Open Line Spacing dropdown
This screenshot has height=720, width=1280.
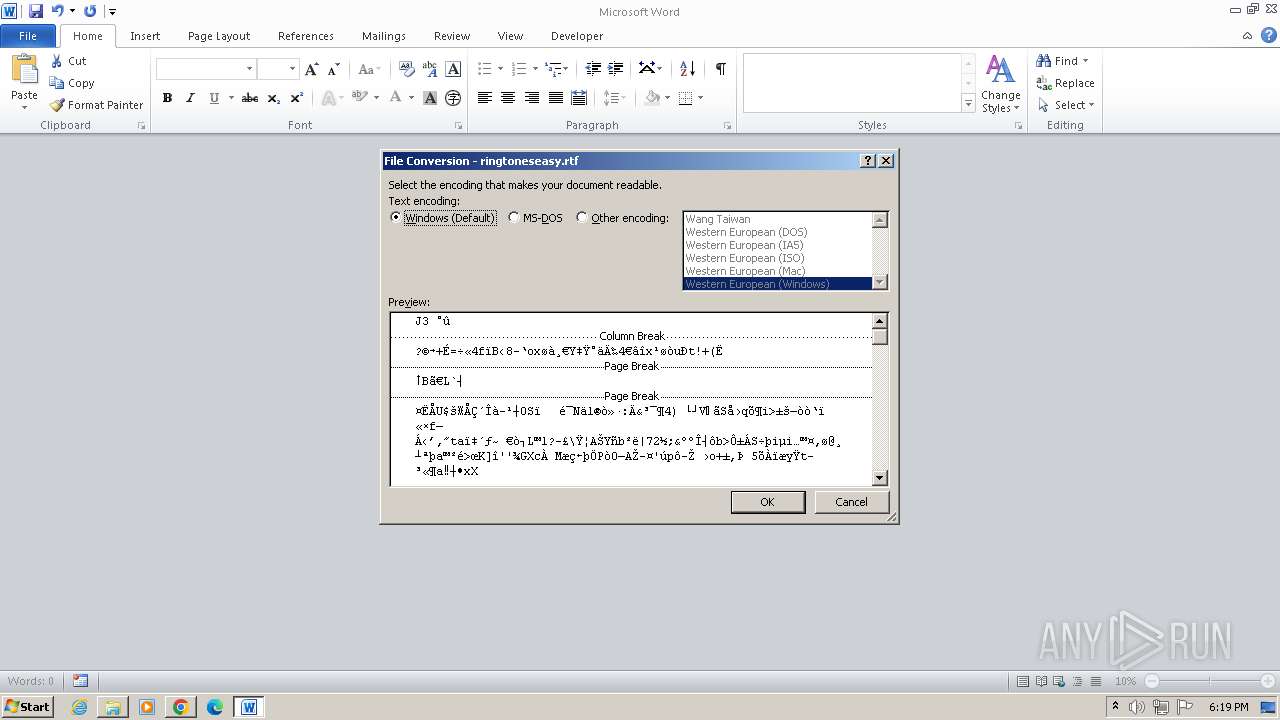click(615, 98)
